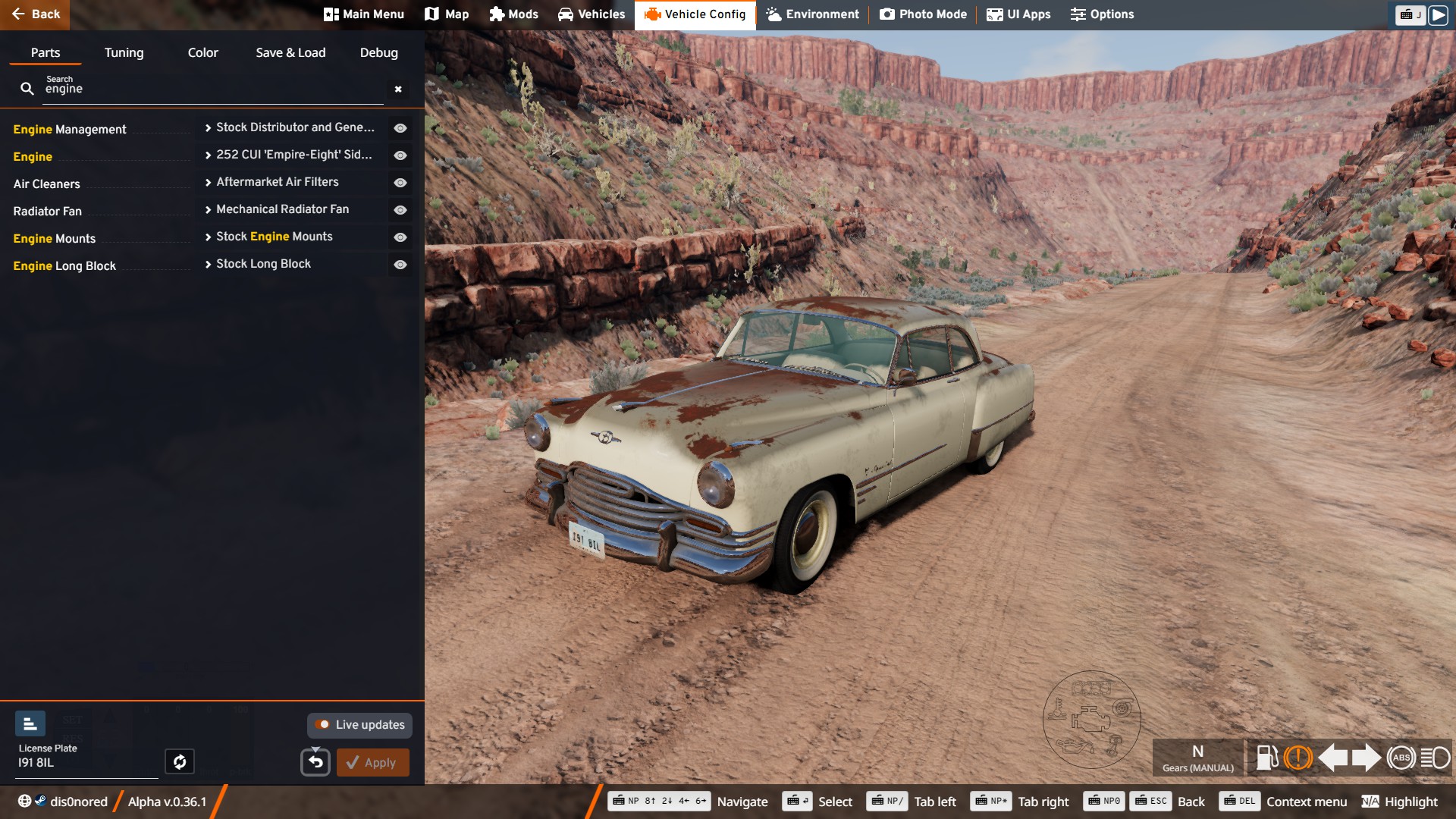1456x819 pixels.
Task: Clear the engine search text
Action: point(398,89)
